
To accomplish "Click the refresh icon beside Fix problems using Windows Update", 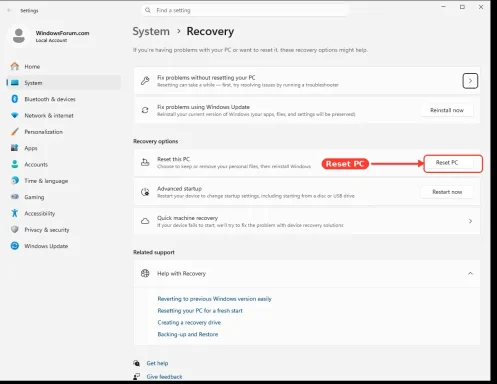I will pos(145,110).
